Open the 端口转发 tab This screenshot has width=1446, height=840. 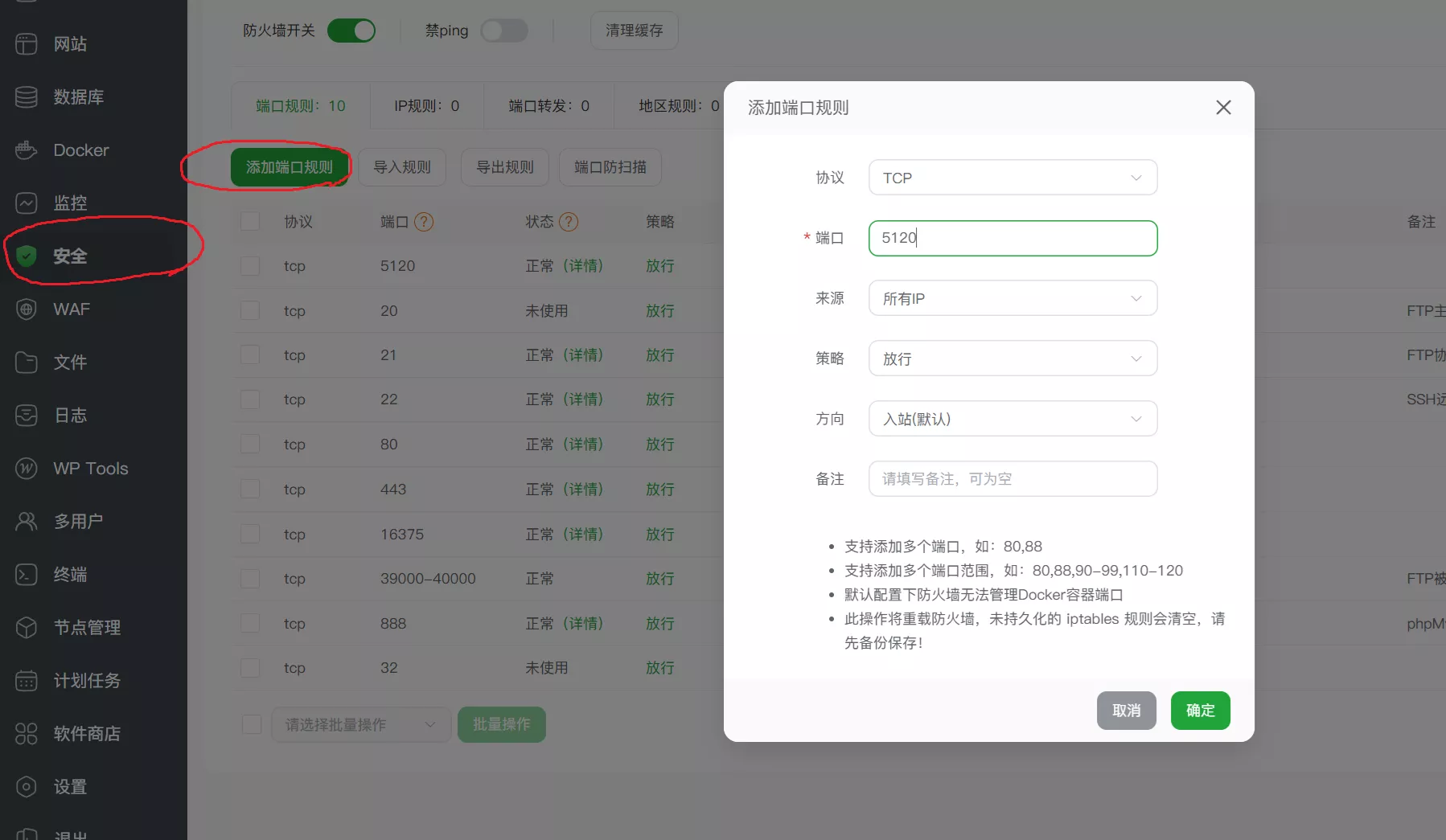tap(548, 106)
